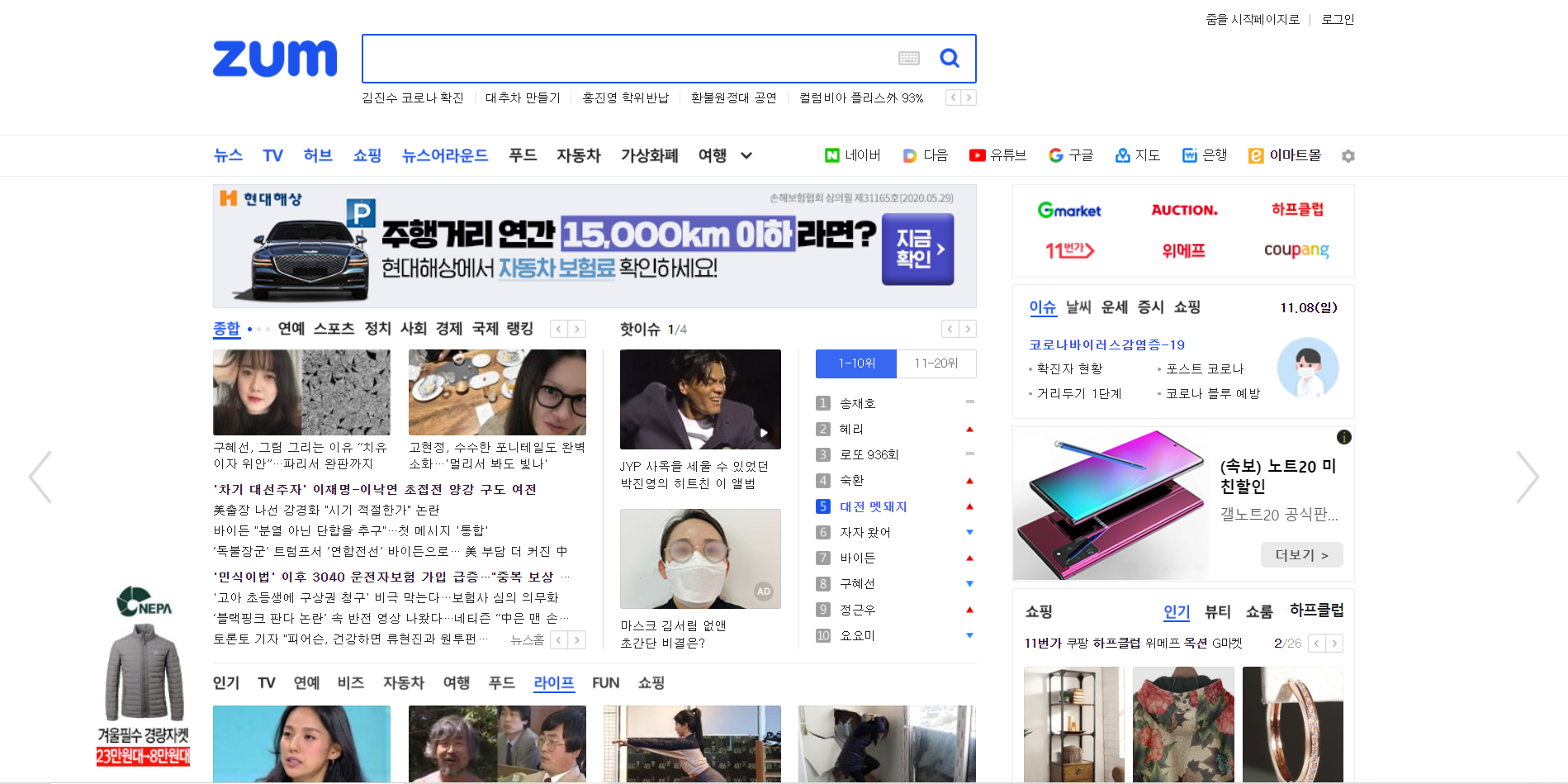The width and height of the screenshot is (1568, 784).
Task: Open the NEPA jacket side advertisement
Action: [x=143, y=675]
